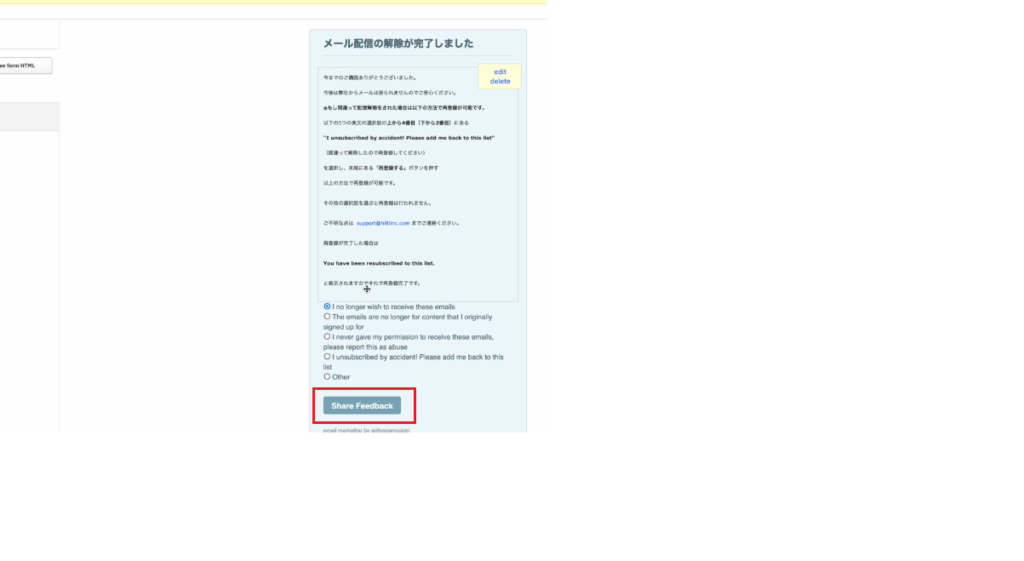
Task: Select "I no longer wish to receive these emails"
Action: coord(327,306)
